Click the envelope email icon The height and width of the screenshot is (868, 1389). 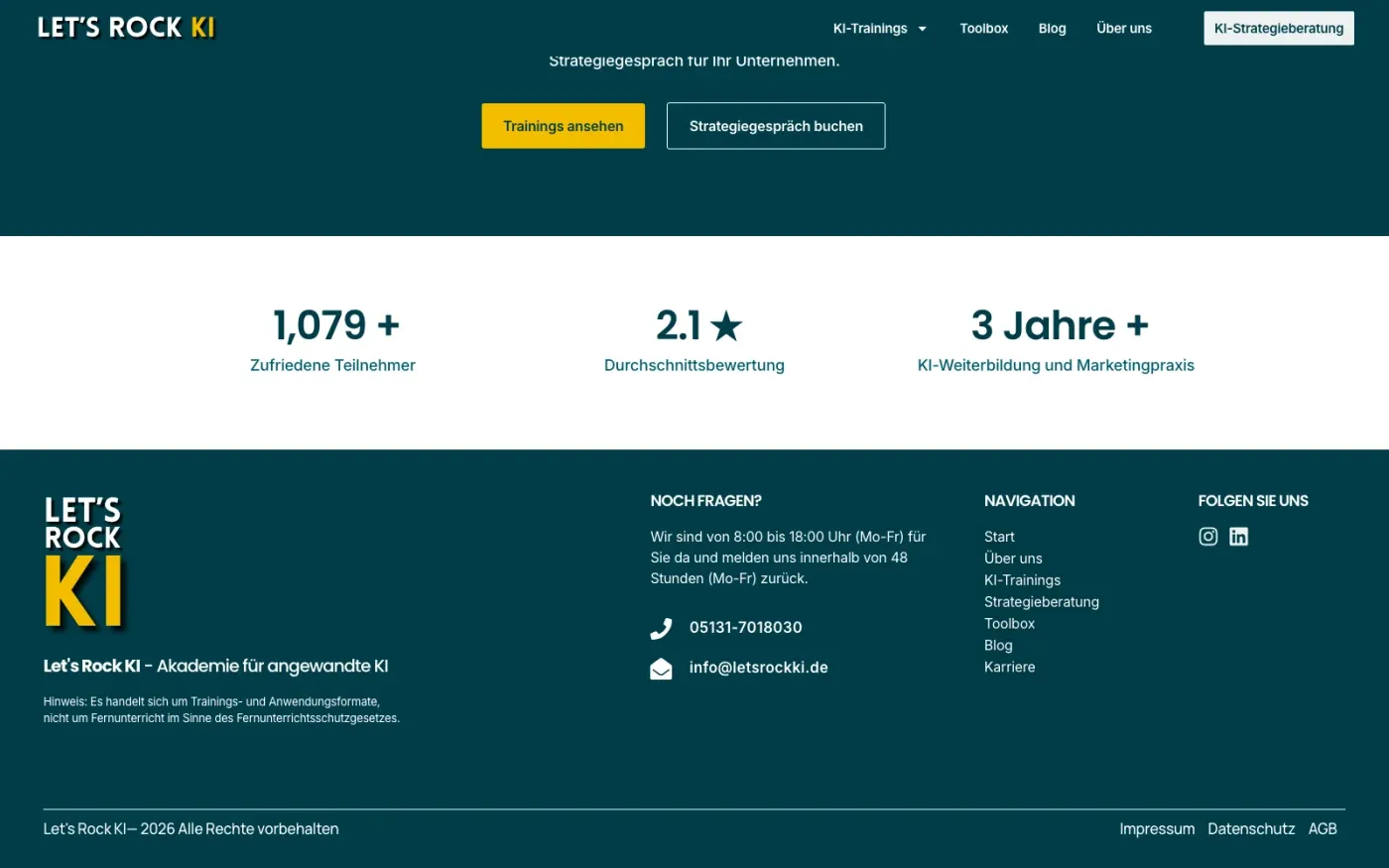click(x=661, y=669)
